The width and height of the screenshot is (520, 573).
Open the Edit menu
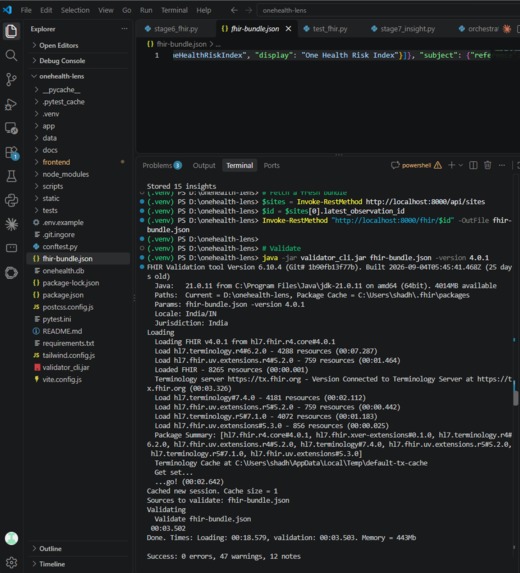pos(46,10)
